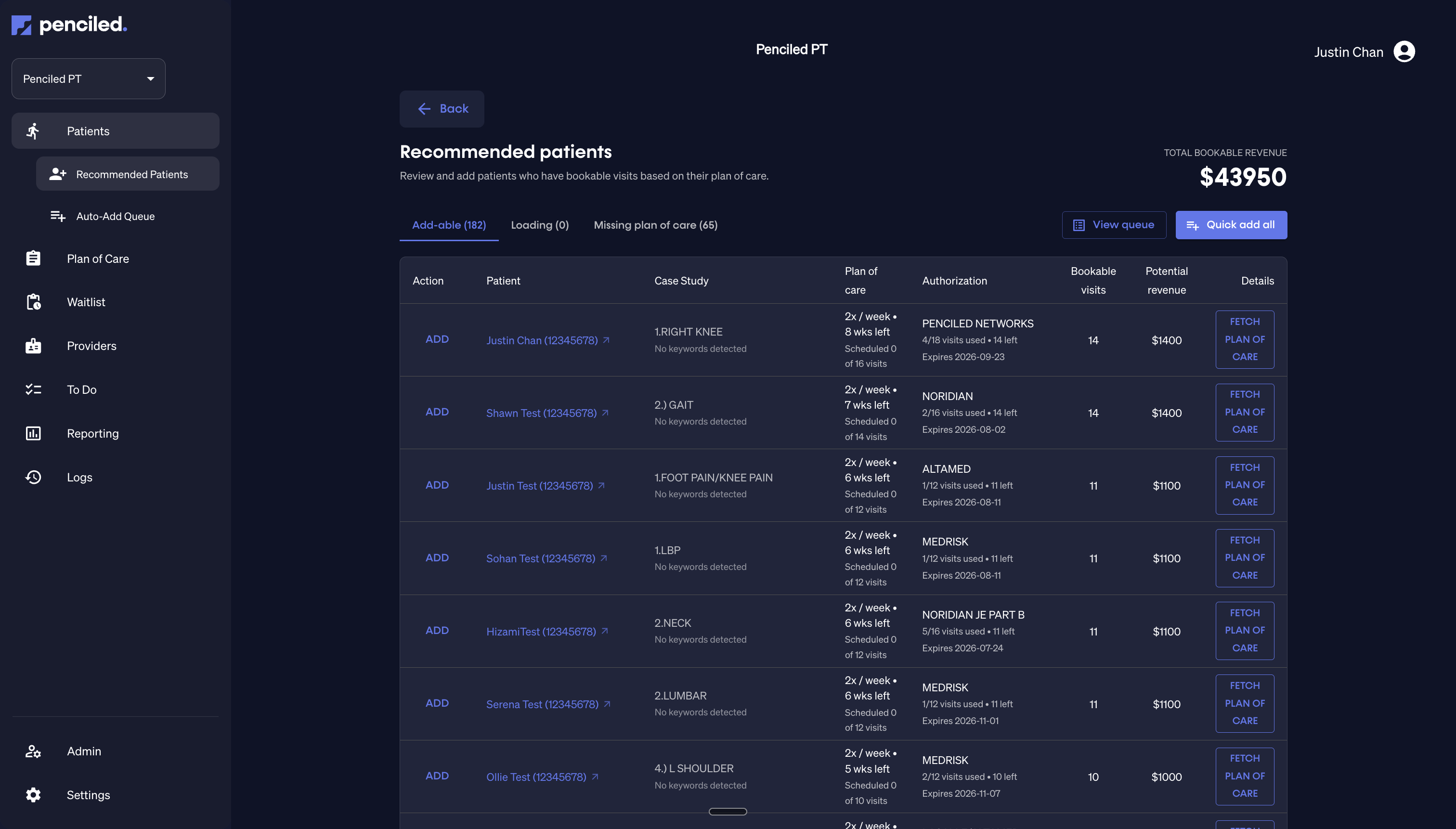Open the Admin section
Image resolution: width=1456 pixels, height=829 pixels.
pyautogui.click(x=116, y=751)
